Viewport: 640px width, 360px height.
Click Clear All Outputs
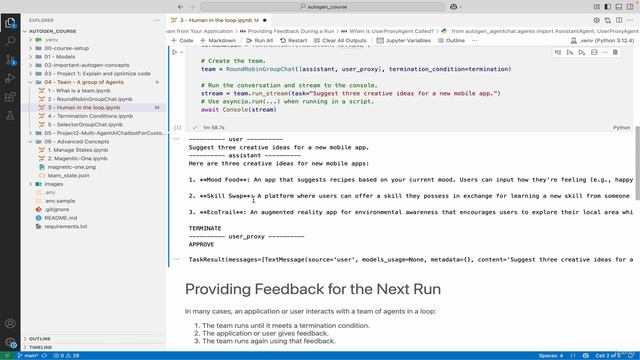[x=340, y=40]
